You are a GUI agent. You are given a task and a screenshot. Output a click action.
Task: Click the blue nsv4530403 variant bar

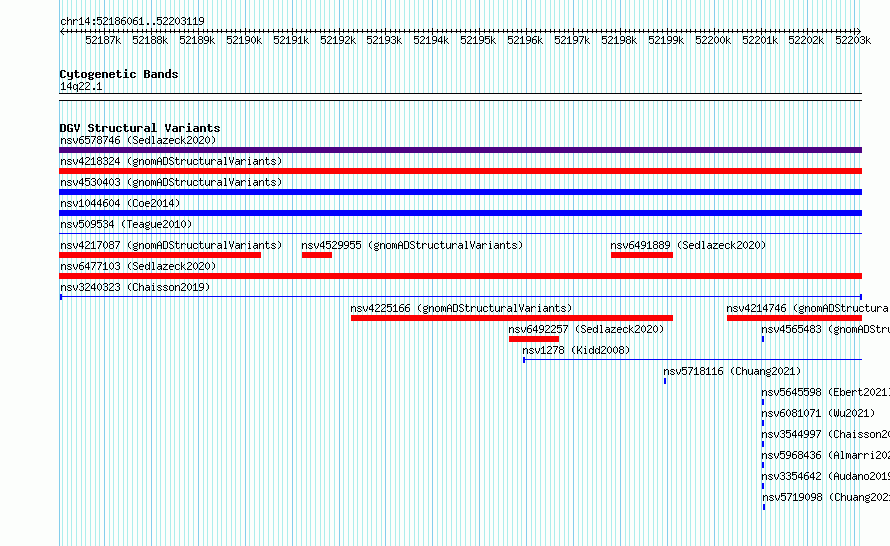(460, 192)
